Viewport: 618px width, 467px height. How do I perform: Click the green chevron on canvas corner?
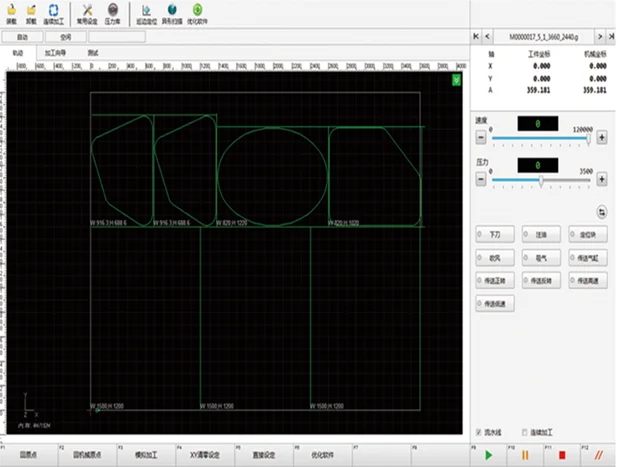[456, 79]
